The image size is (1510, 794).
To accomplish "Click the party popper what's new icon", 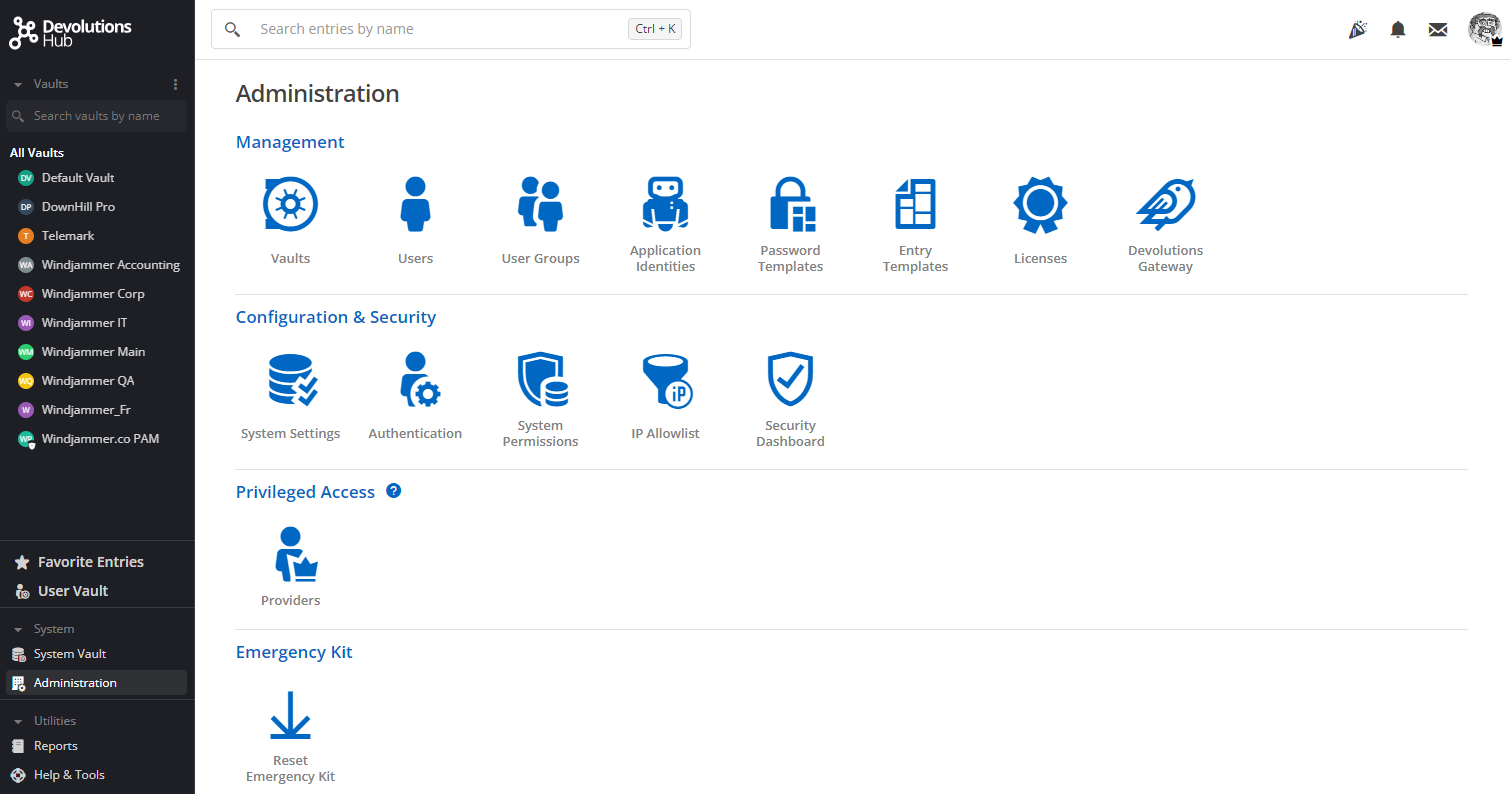I will pyautogui.click(x=1358, y=30).
